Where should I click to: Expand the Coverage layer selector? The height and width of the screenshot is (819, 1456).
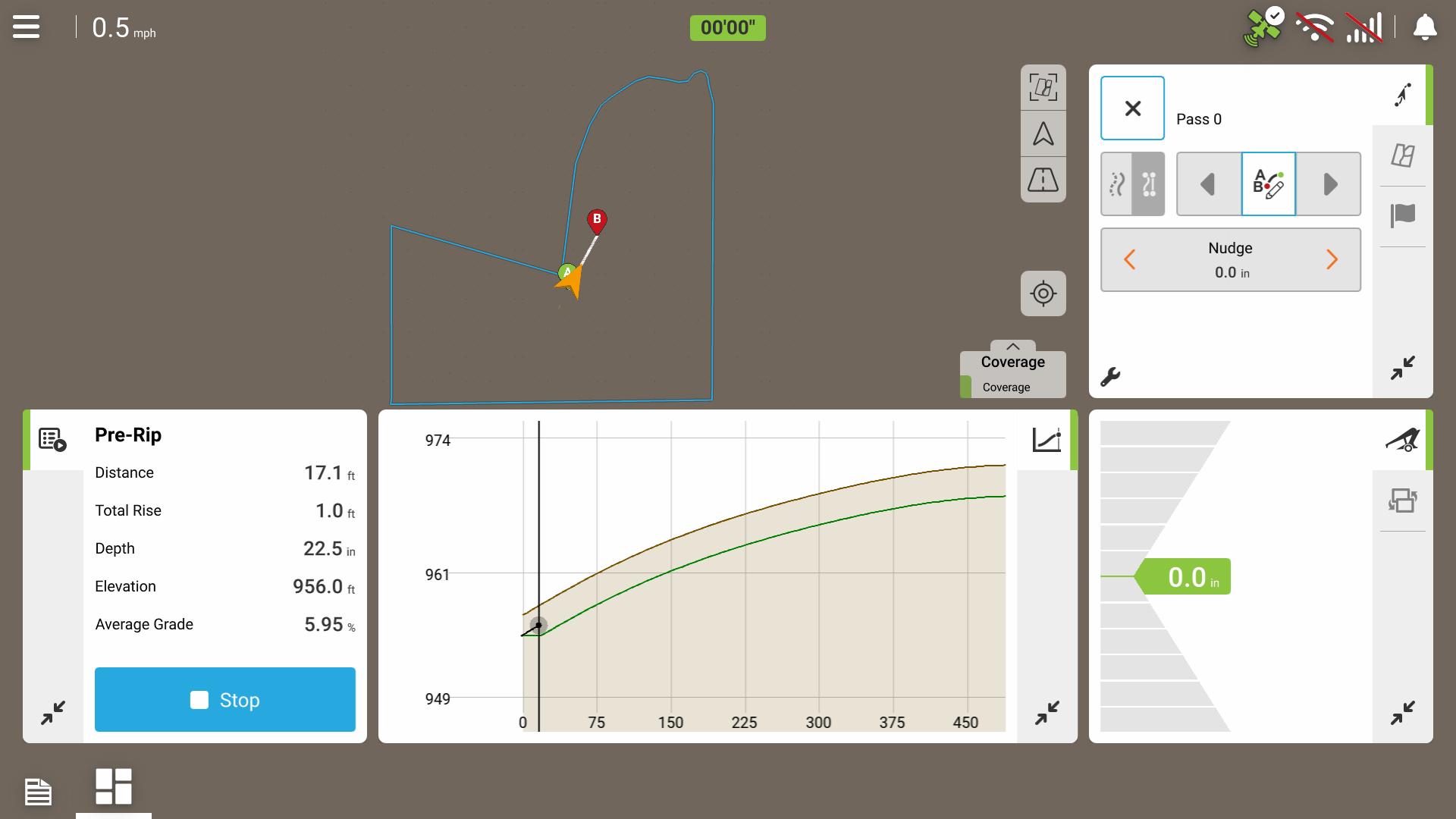tap(1012, 347)
